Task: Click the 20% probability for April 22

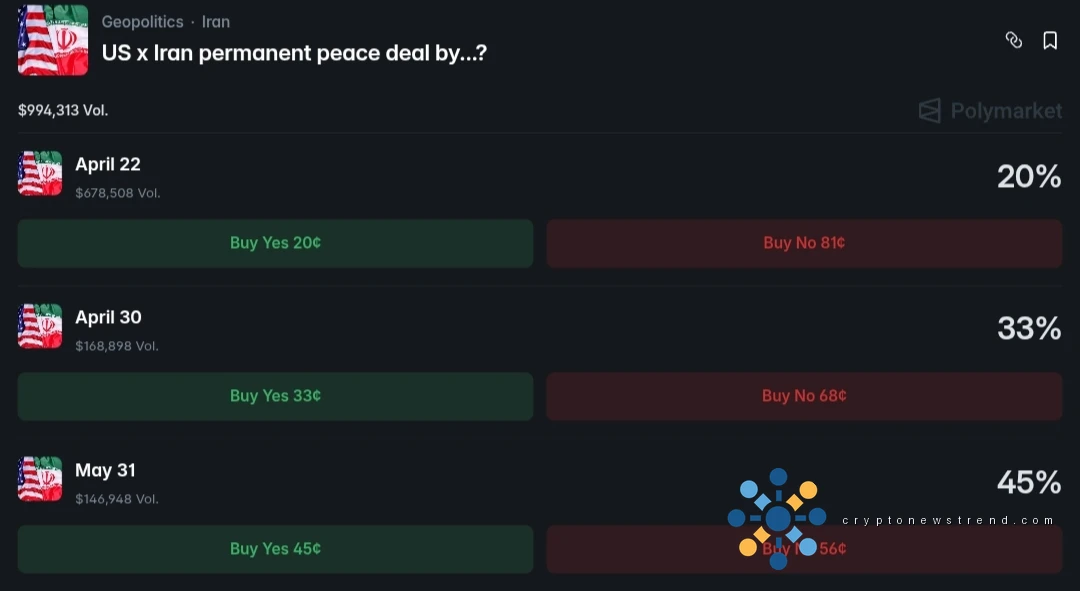Action: pyautogui.click(x=1028, y=176)
